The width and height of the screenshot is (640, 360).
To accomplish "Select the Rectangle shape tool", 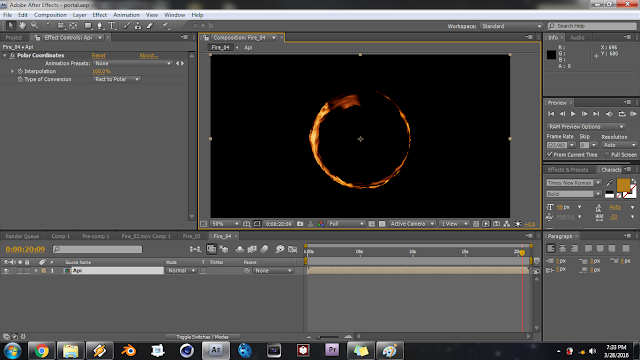I will click(x=88, y=26).
